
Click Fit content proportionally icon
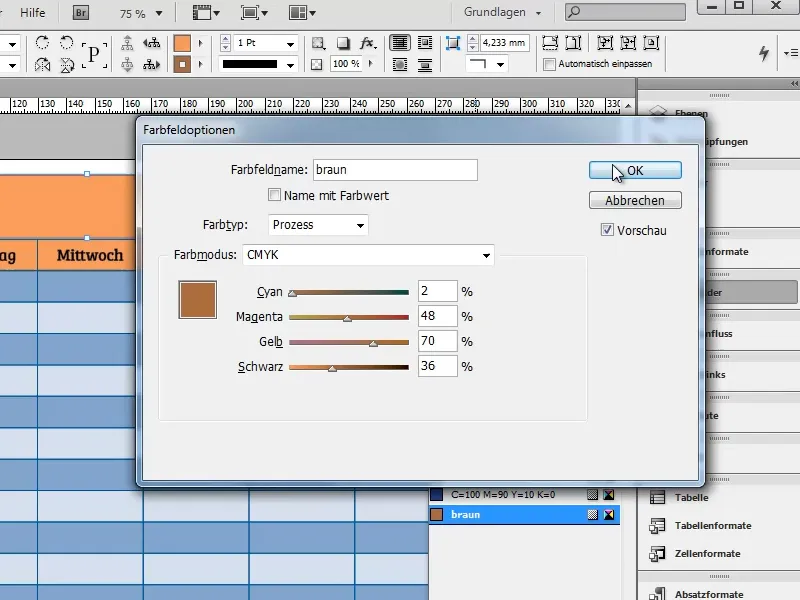(573, 43)
